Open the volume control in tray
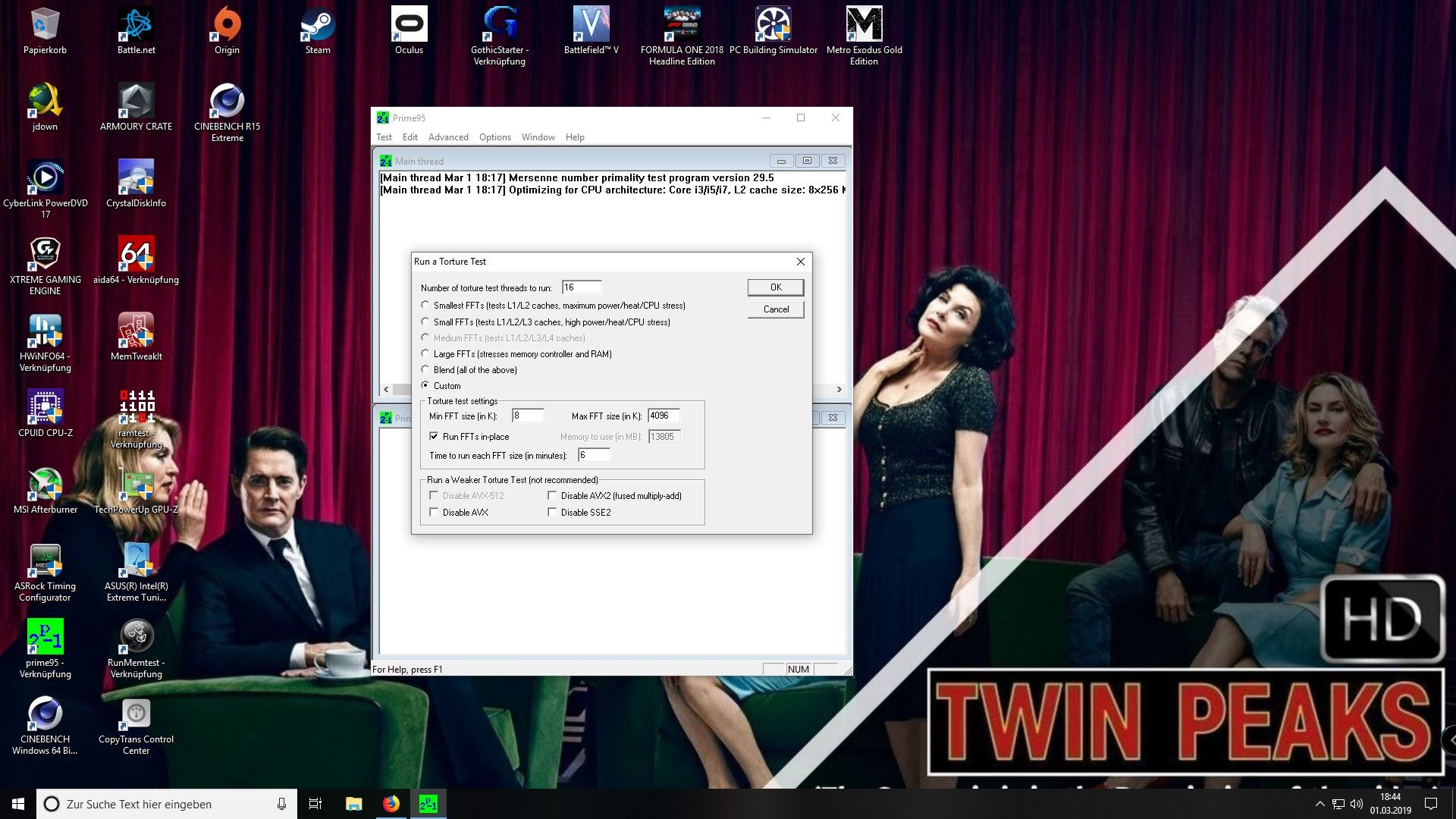The image size is (1456, 819). point(1357,804)
